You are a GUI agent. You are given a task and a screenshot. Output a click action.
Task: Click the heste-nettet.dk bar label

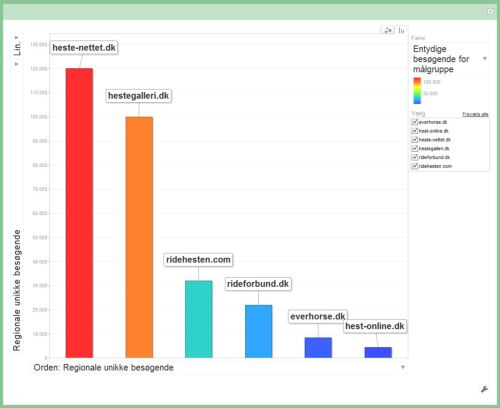(x=84, y=48)
